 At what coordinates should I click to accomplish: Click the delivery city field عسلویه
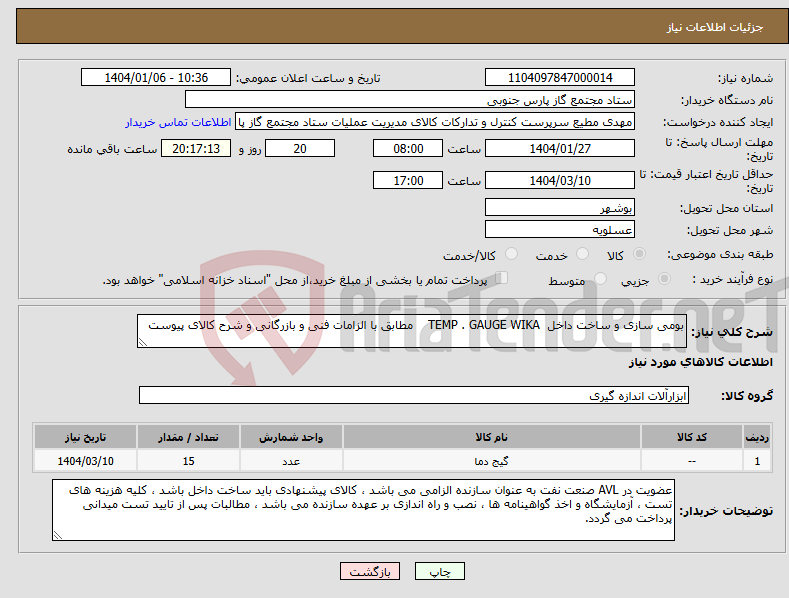click(x=560, y=230)
